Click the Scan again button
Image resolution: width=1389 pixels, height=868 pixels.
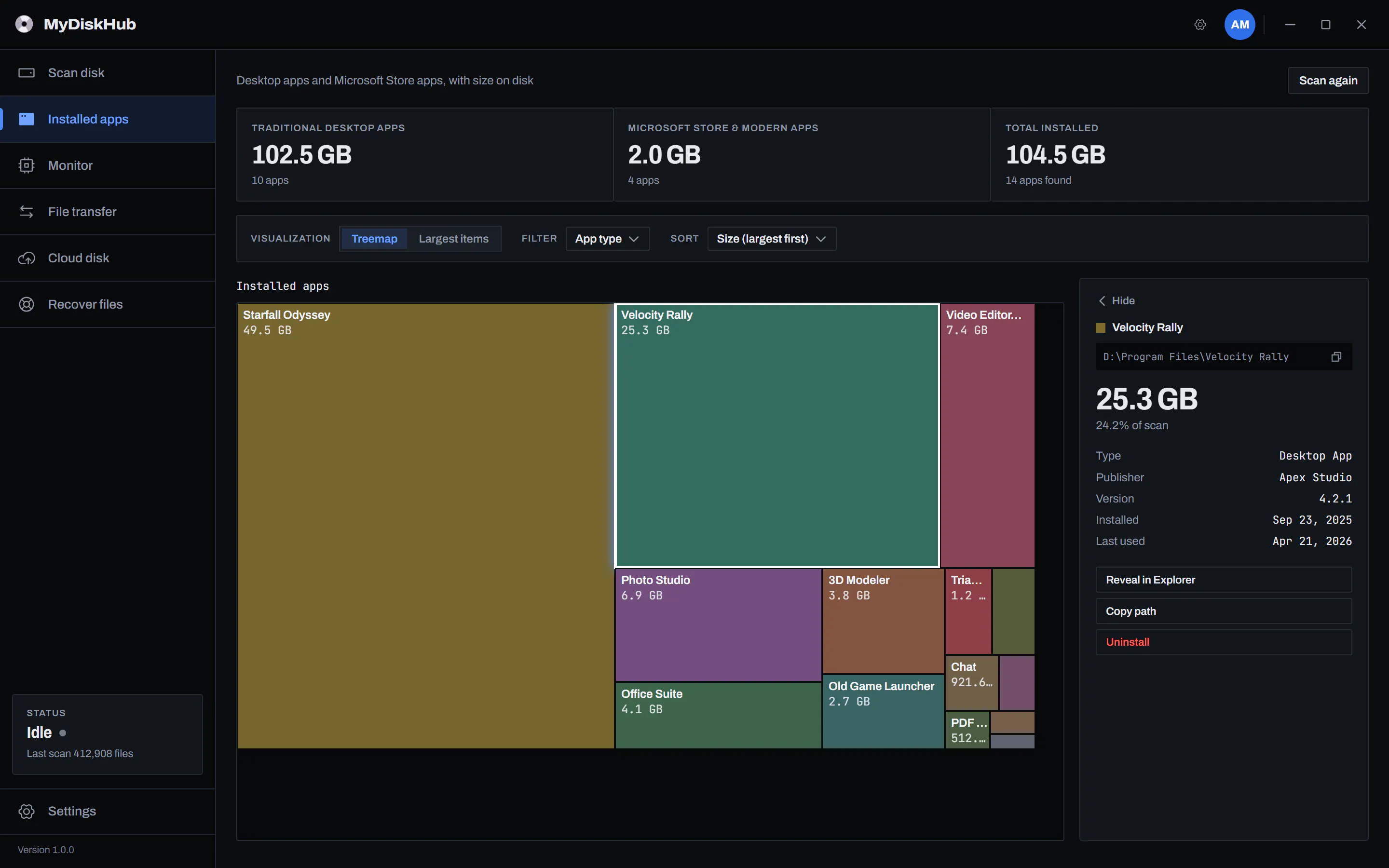[1328, 81]
